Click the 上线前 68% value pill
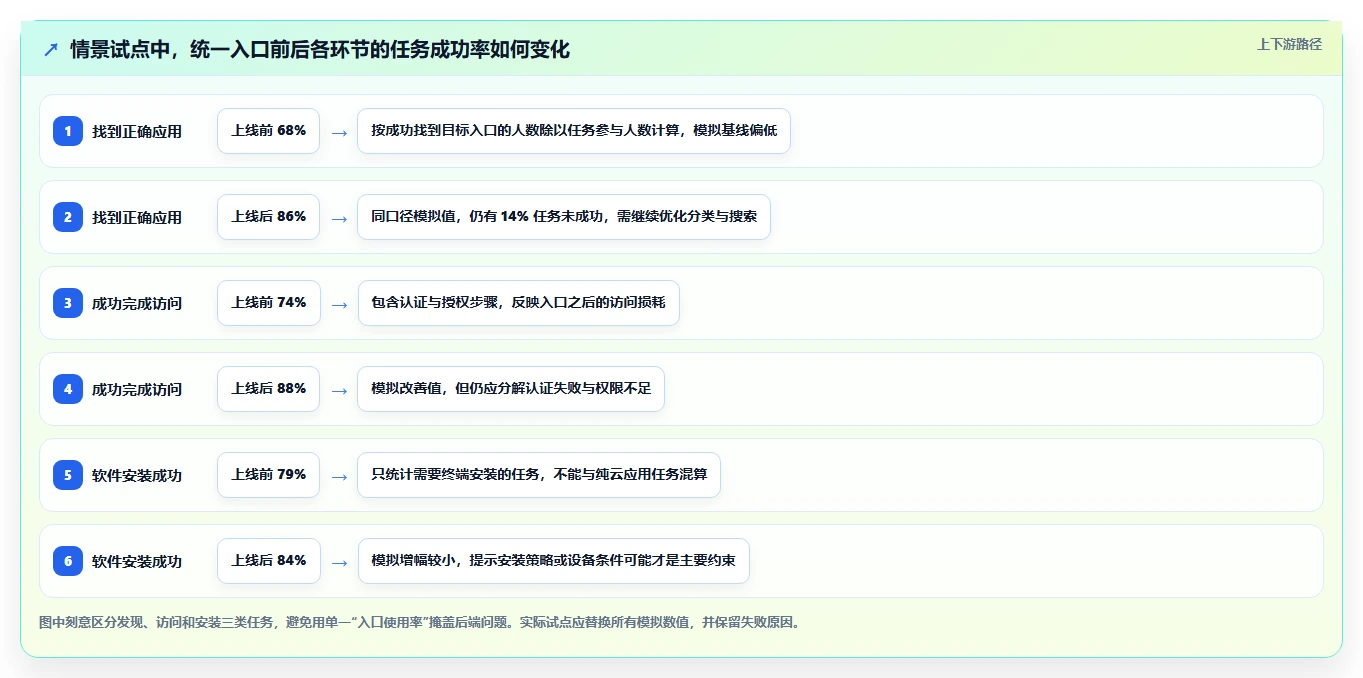Screen dimensions: 1363x678 click(269, 131)
